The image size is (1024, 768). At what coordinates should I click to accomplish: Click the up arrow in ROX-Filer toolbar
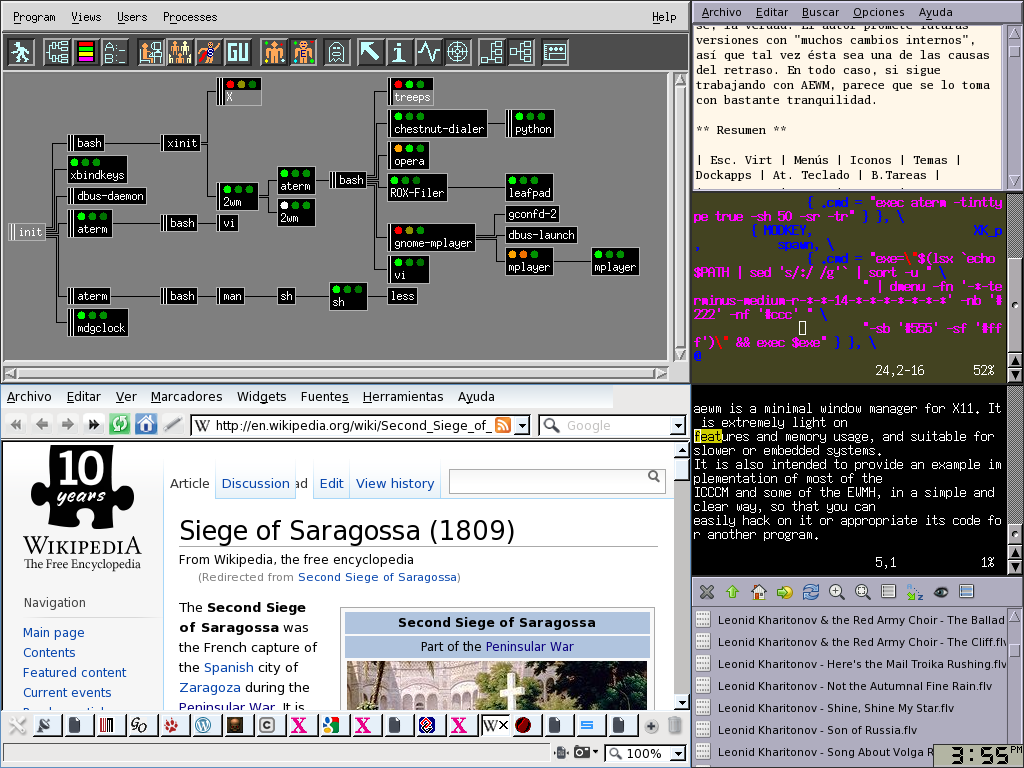pyautogui.click(x=732, y=592)
